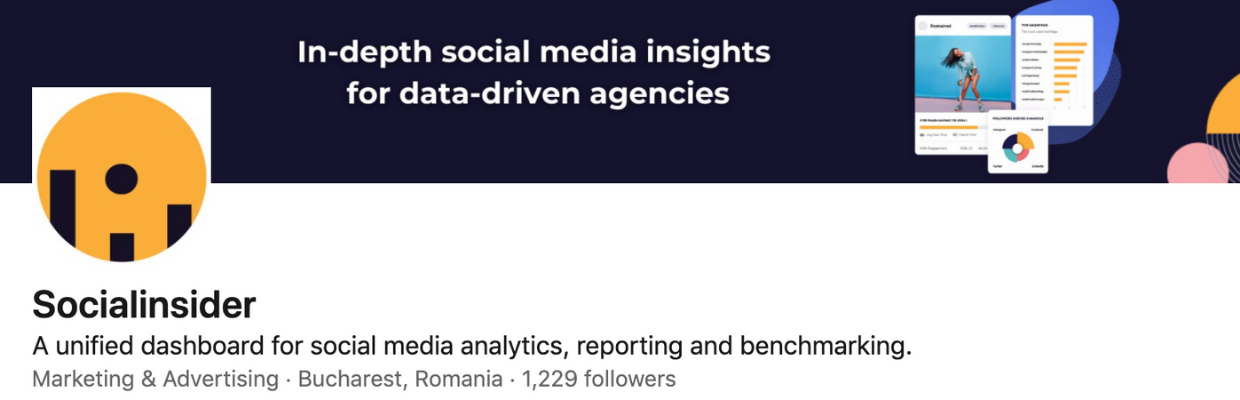Click the Bucharest, Romania location text

[400, 379]
